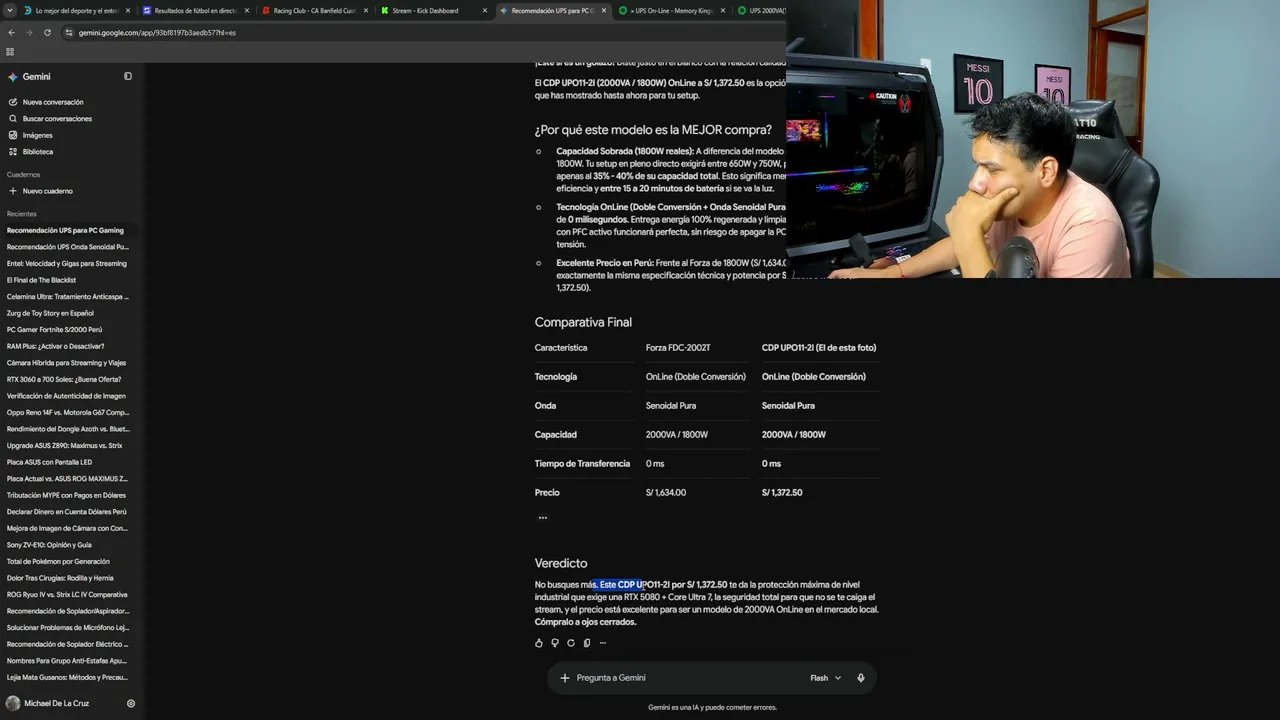This screenshot has width=1280, height=720.
Task: Click the Gemini sparkle logo
Action: [x=13, y=77]
